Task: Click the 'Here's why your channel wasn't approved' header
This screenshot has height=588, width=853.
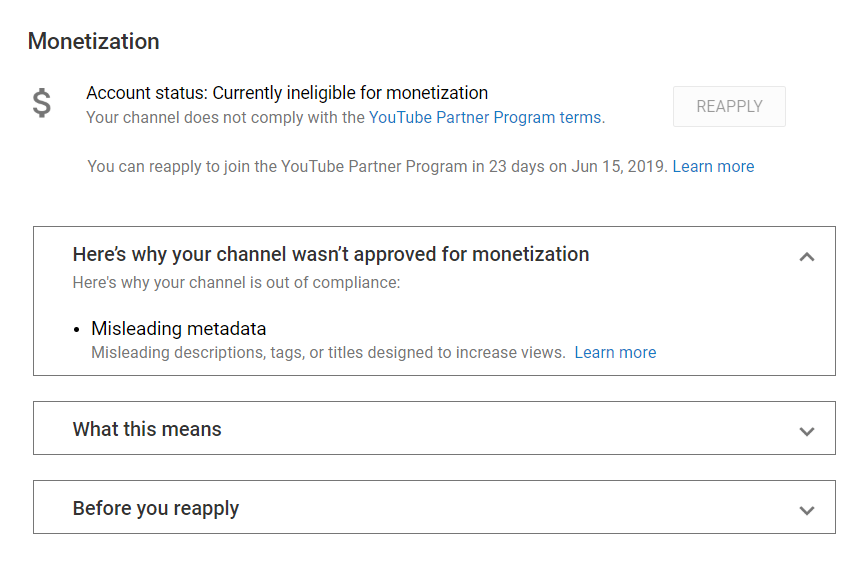Action: (x=331, y=255)
